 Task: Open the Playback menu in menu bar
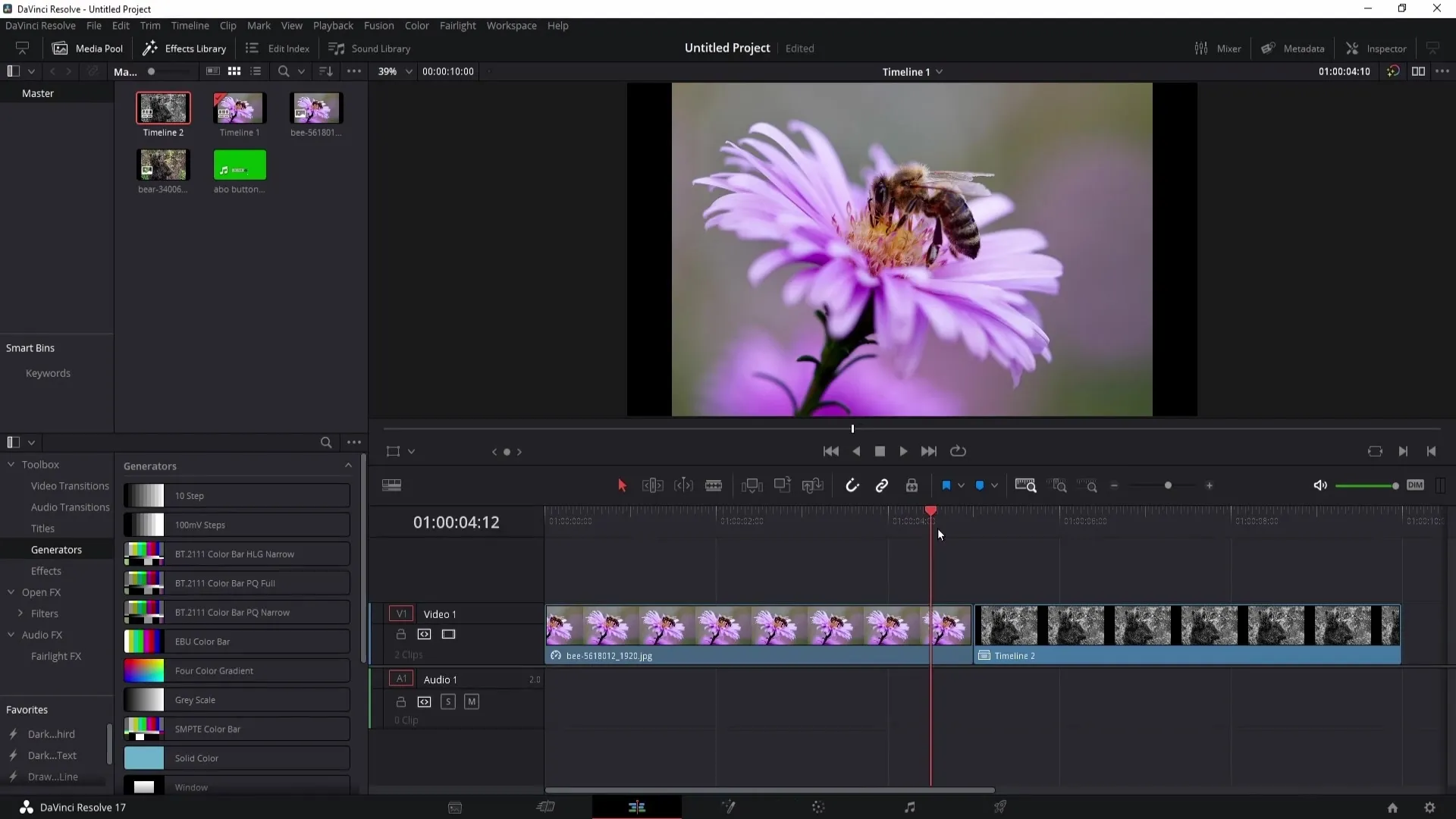pyautogui.click(x=333, y=25)
